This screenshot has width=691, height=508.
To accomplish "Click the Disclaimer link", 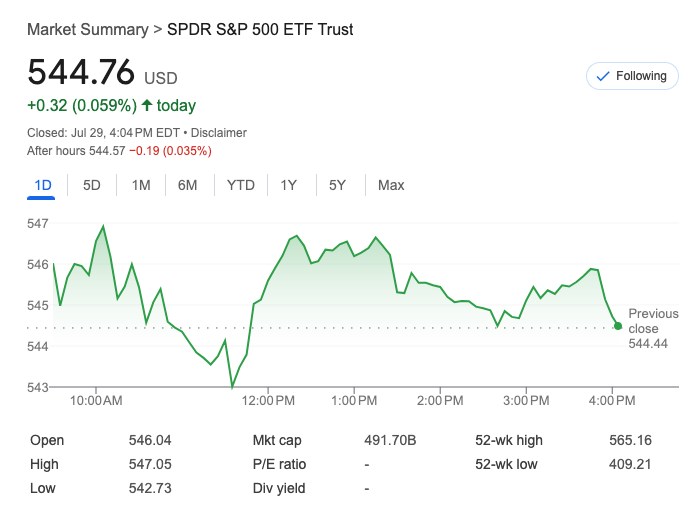I will point(218,132).
